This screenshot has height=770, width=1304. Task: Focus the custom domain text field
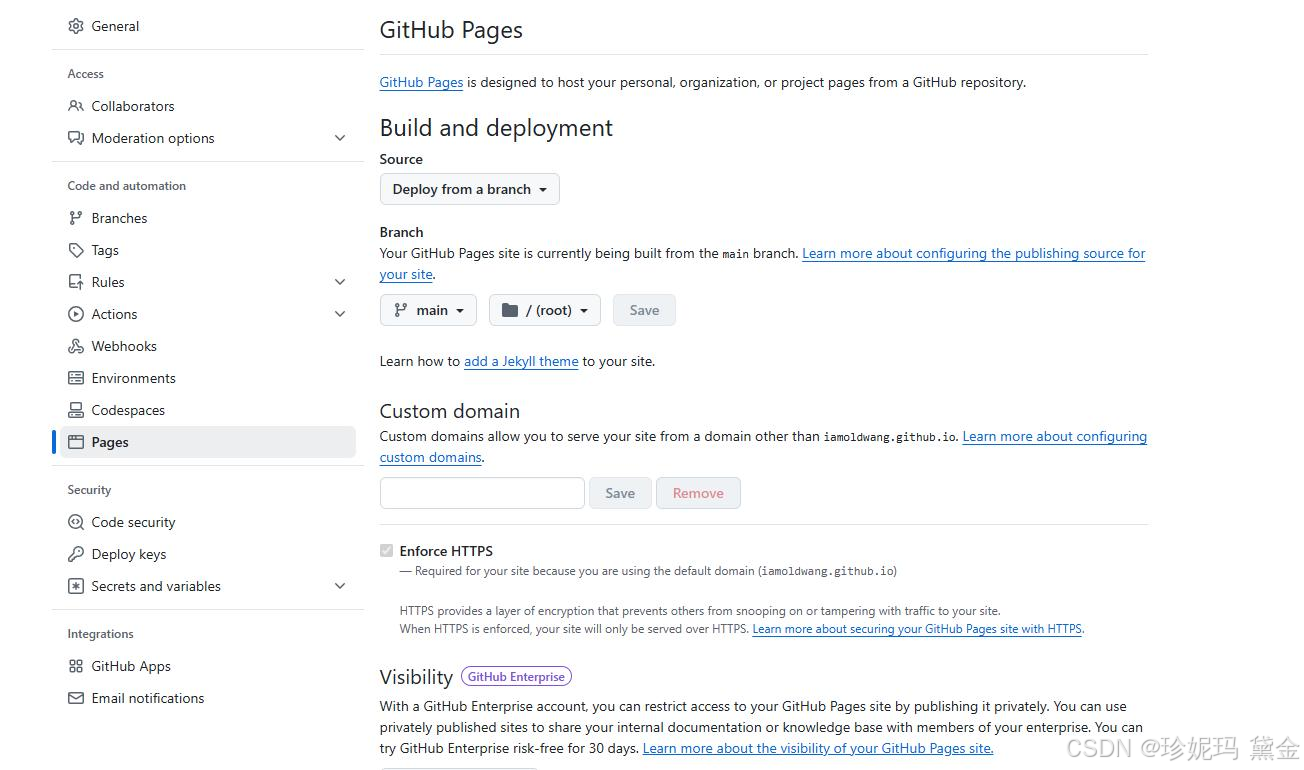pyautogui.click(x=482, y=493)
